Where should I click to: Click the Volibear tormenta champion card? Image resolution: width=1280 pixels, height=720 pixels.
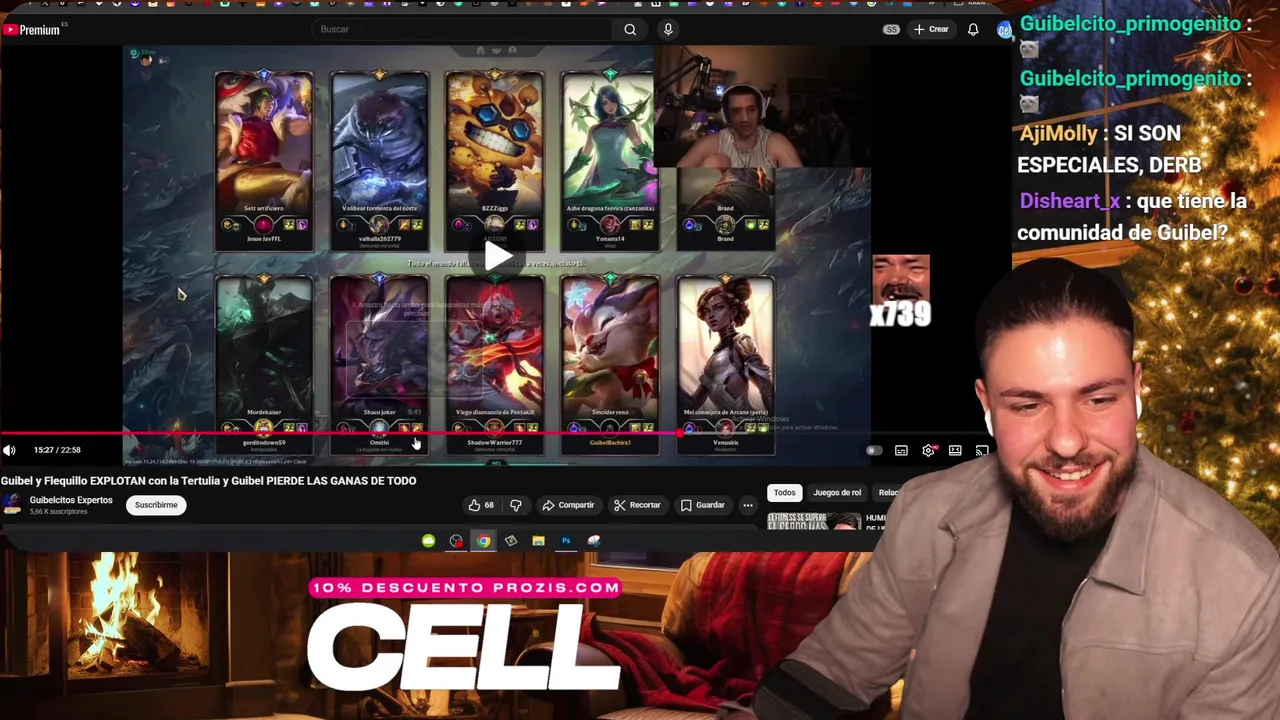tap(379, 160)
